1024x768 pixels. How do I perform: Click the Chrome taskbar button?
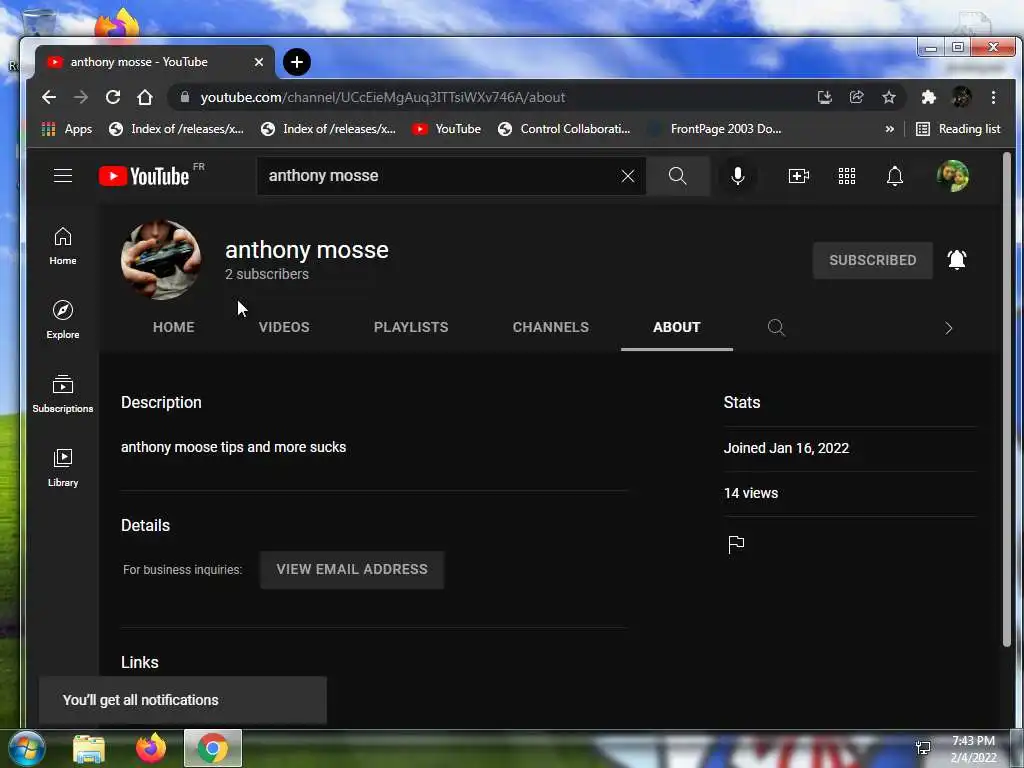(213, 748)
